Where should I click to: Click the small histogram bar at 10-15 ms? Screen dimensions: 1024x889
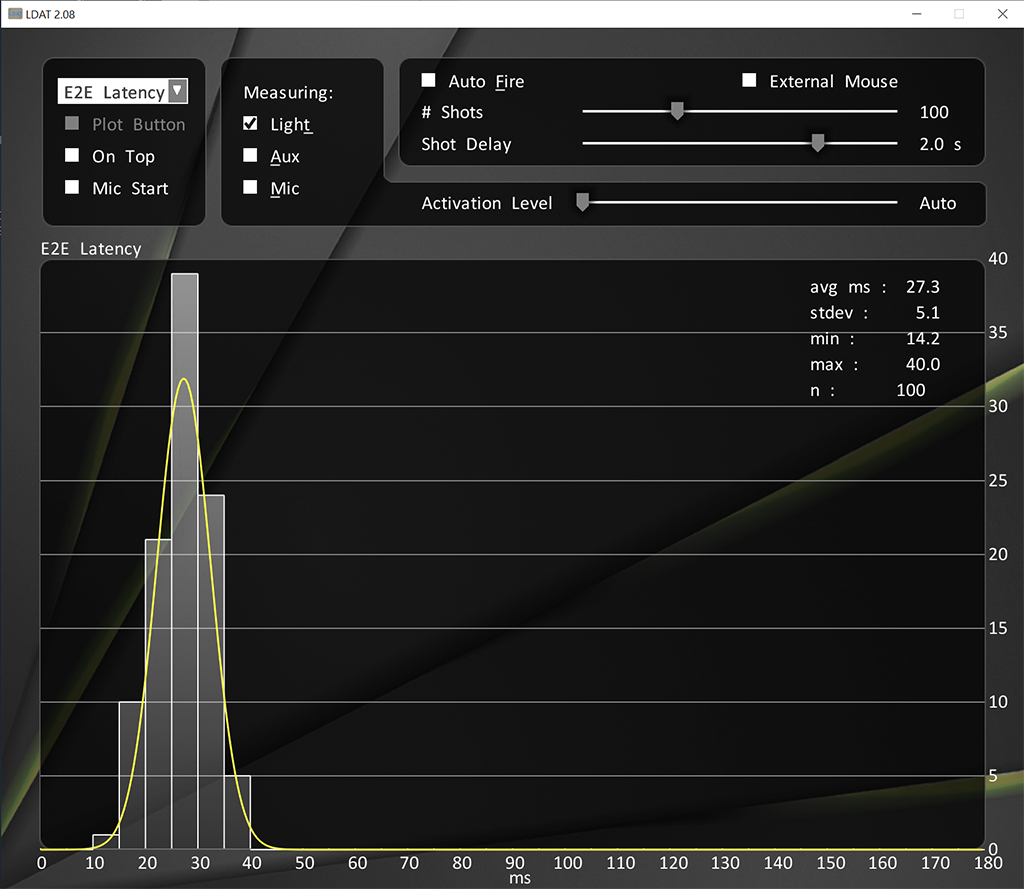click(x=106, y=842)
